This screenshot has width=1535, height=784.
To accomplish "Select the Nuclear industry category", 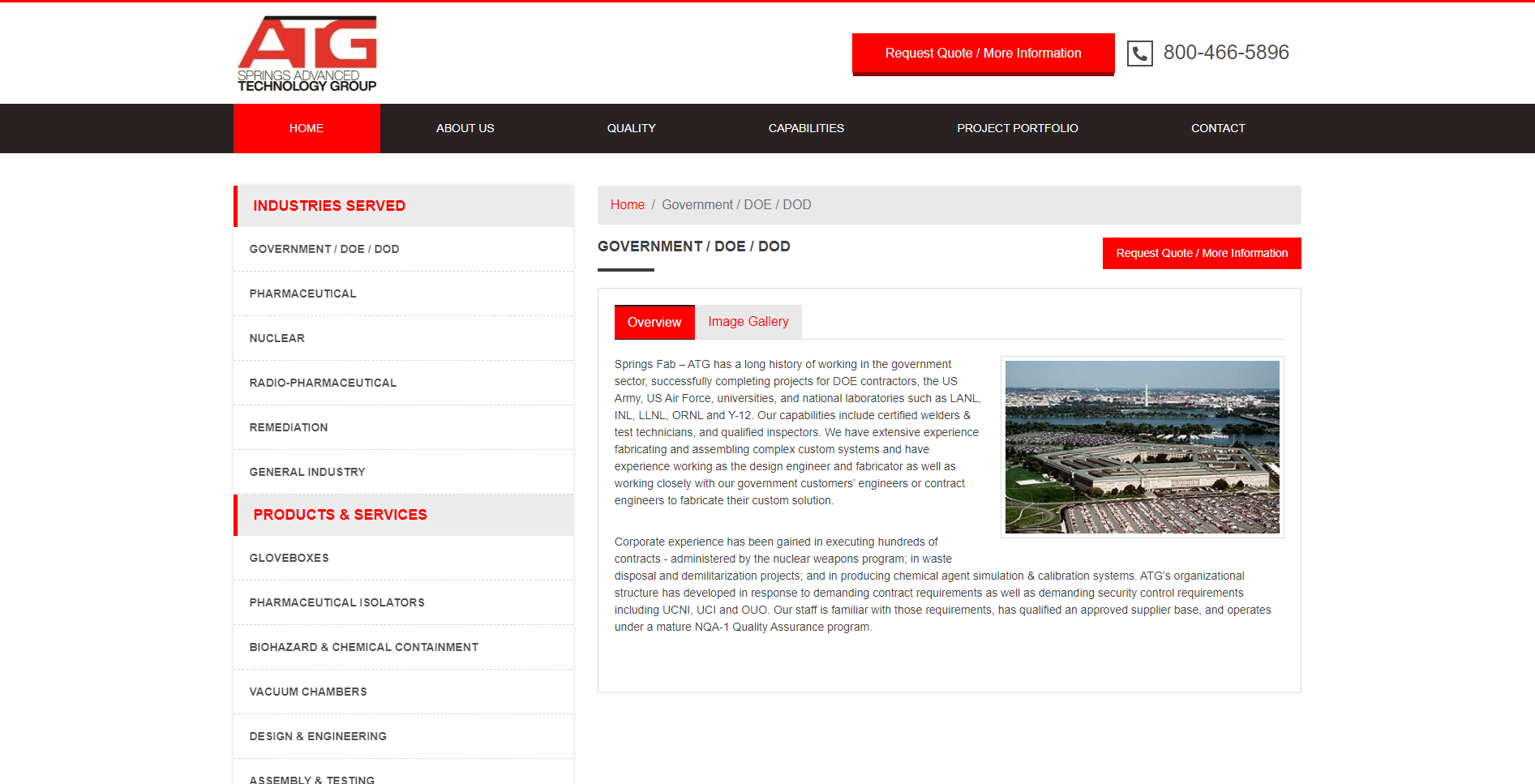I will click(x=277, y=338).
